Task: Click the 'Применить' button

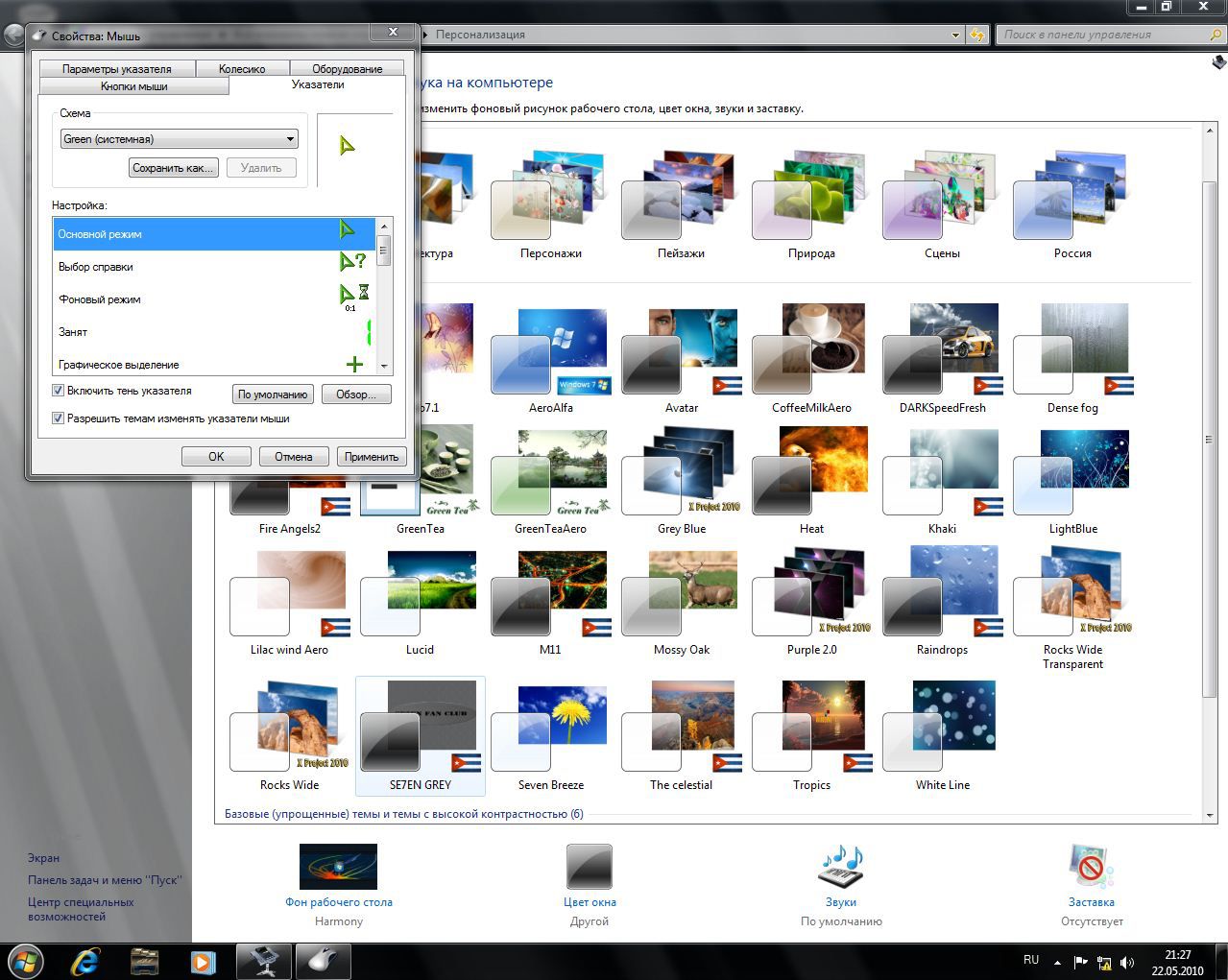Action: point(372,457)
